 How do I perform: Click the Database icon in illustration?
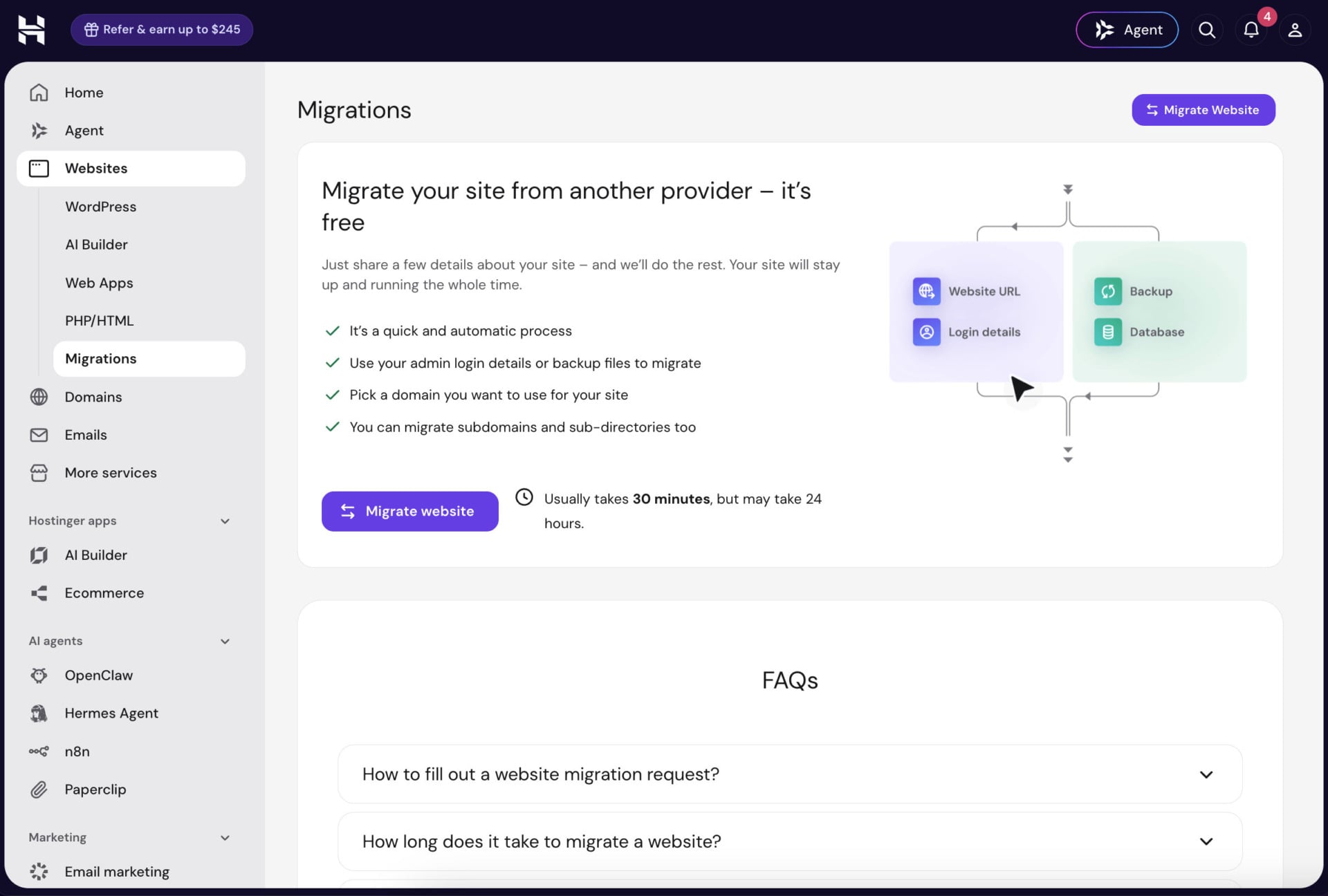[1107, 332]
